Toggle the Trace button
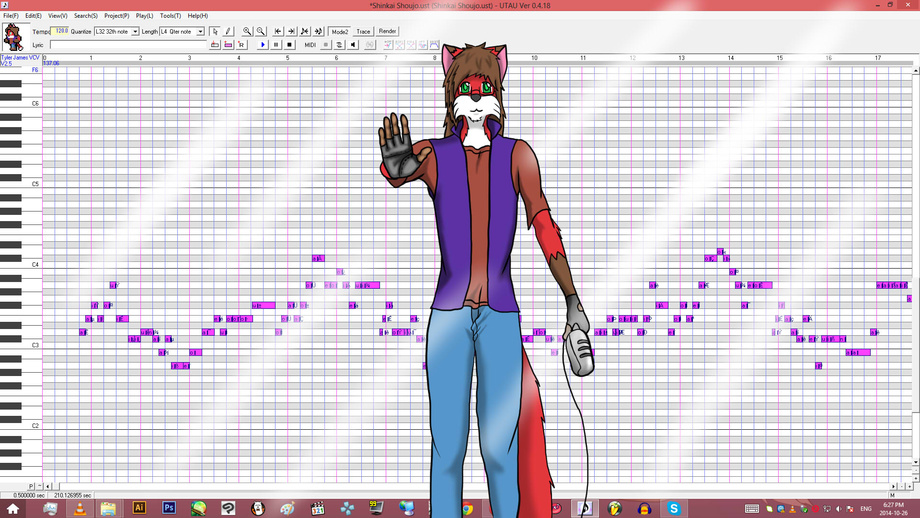This screenshot has width=920, height=518. click(363, 32)
